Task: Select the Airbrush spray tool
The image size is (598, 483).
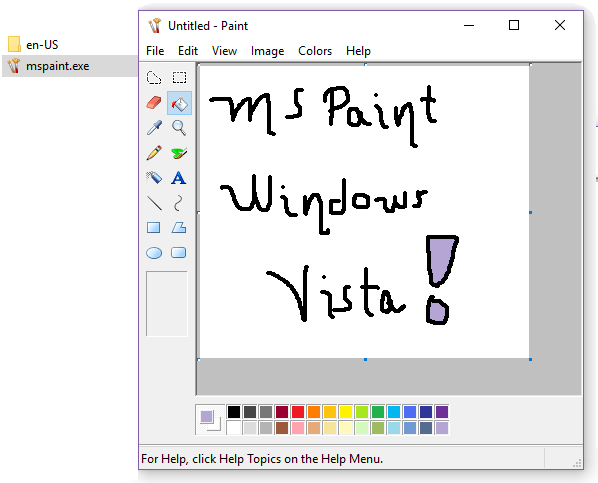Action: [154, 178]
